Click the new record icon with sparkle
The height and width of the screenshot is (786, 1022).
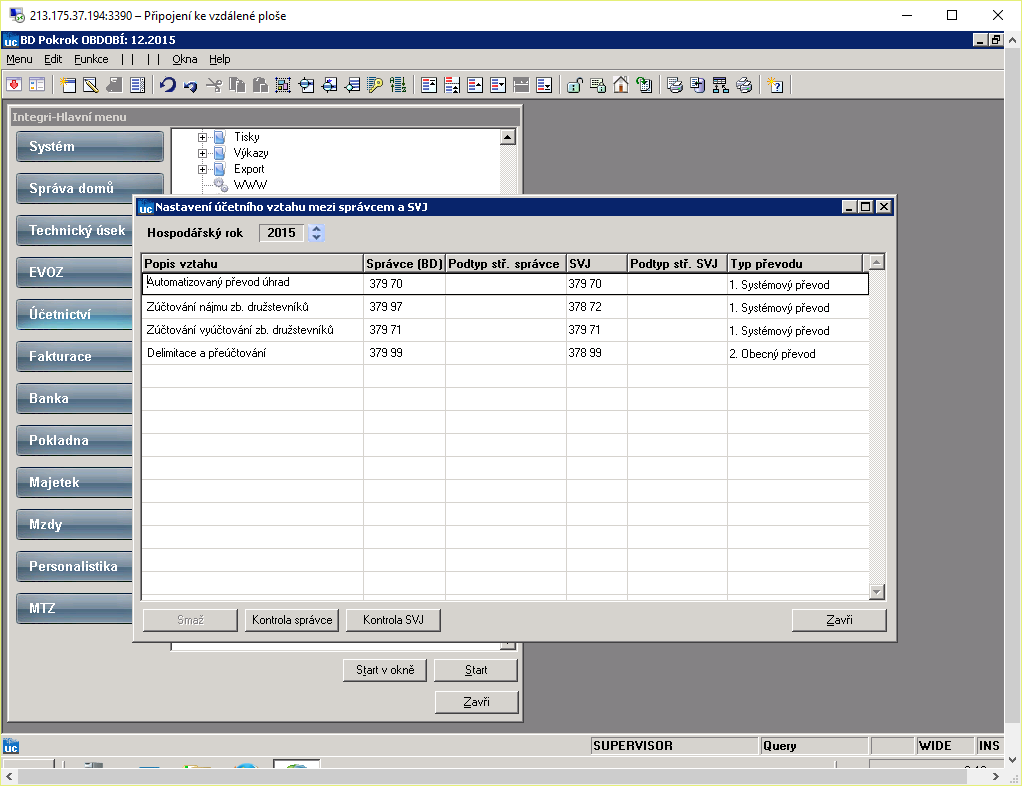(x=68, y=85)
